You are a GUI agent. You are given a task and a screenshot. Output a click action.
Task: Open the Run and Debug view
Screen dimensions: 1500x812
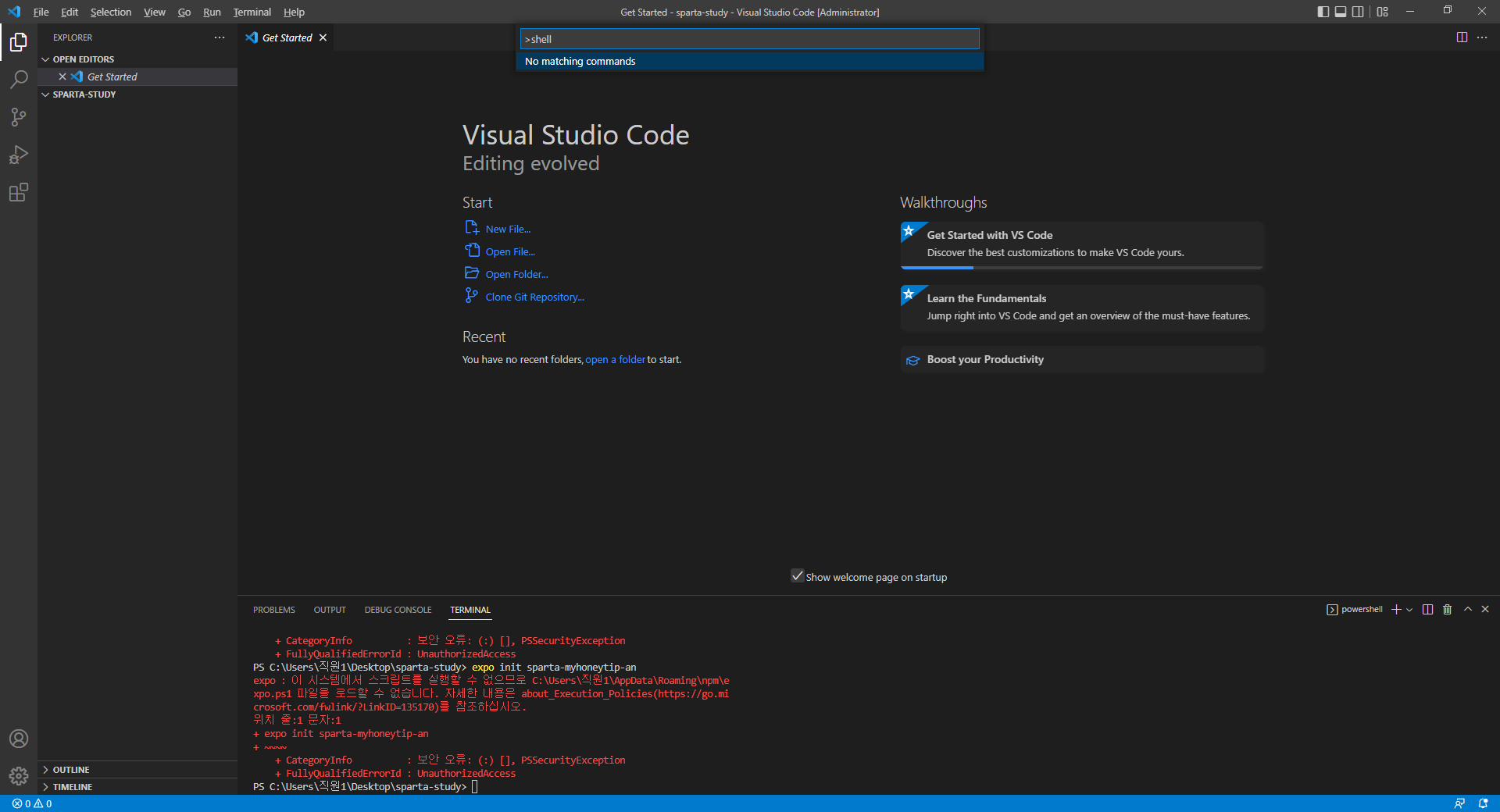pos(19,155)
